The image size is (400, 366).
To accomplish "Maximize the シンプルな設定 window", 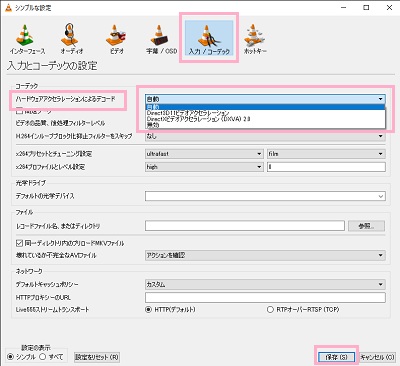I will pyautogui.click(x=366, y=7).
